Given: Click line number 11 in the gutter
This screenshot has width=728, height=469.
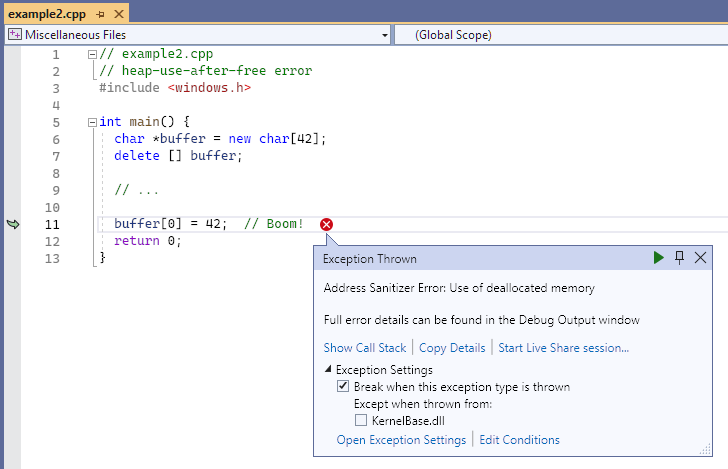Looking at the screenshot, I should tap(52, 225).
